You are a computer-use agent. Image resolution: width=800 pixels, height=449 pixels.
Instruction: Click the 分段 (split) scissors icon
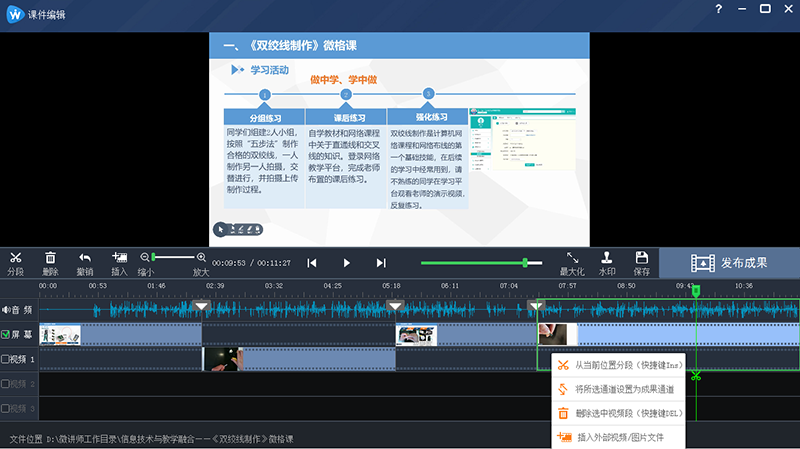[x=15, y=258]
